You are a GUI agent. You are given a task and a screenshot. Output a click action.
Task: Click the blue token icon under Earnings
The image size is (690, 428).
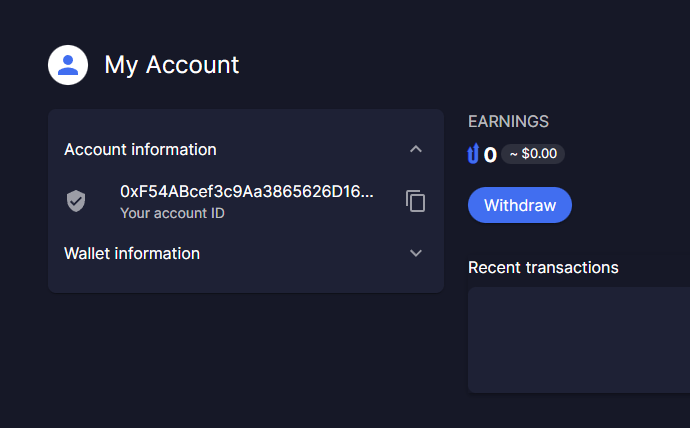473,154
